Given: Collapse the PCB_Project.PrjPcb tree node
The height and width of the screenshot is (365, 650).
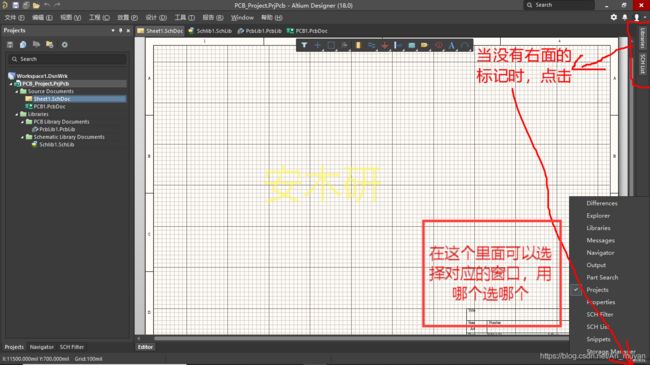Looking at the screenshot, I should pyautogui.click(x=11, y=84).
